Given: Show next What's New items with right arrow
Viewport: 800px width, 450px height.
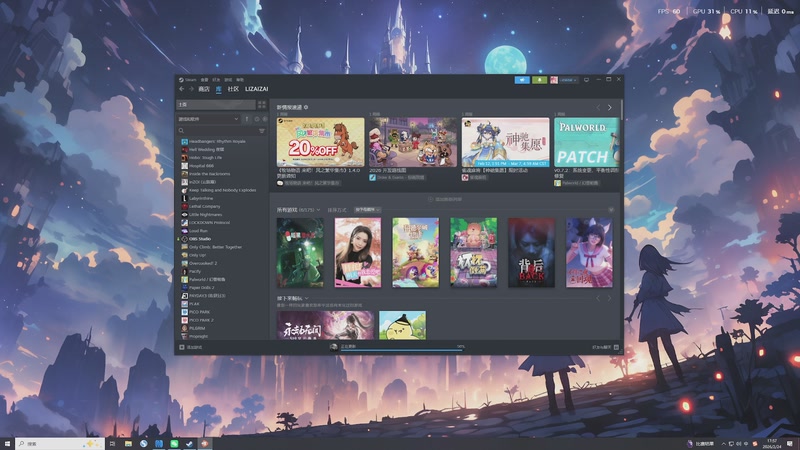Looking at the screenshot, I should click(609, 108).
